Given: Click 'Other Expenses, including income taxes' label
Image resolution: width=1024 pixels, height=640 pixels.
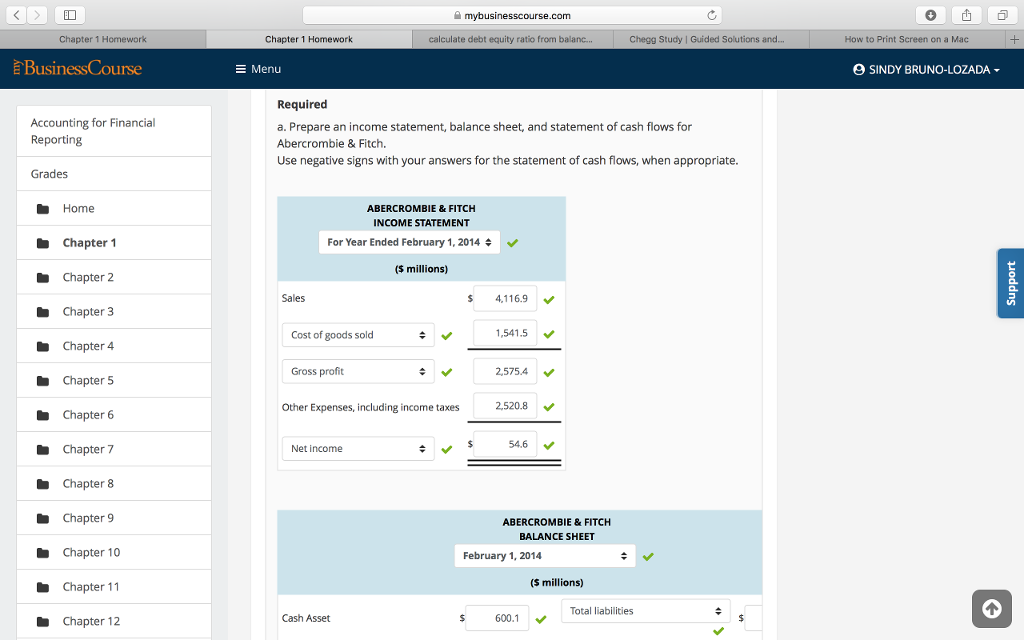Looking at the screenshot, I should (x=370, y=408).
